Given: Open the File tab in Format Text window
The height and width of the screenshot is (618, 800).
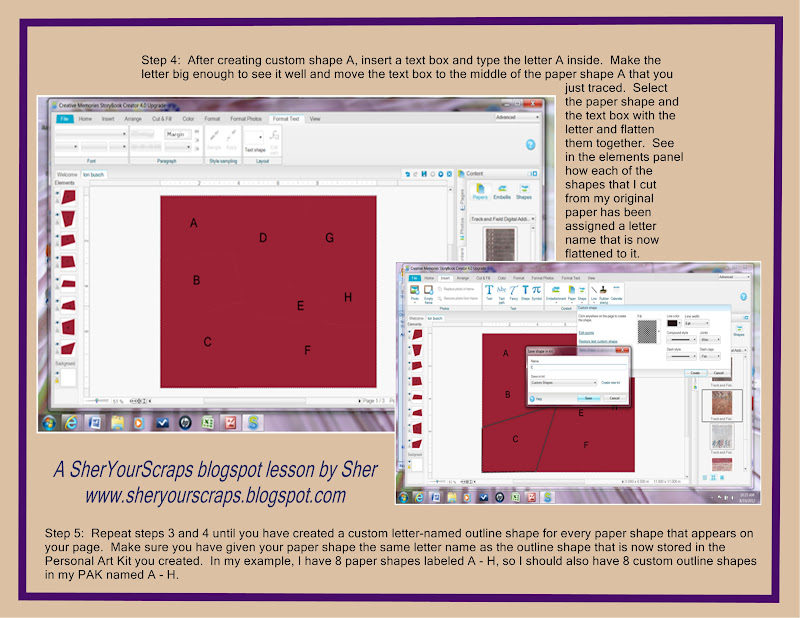Looking at the screenshot, I should [x=64, y=119].
